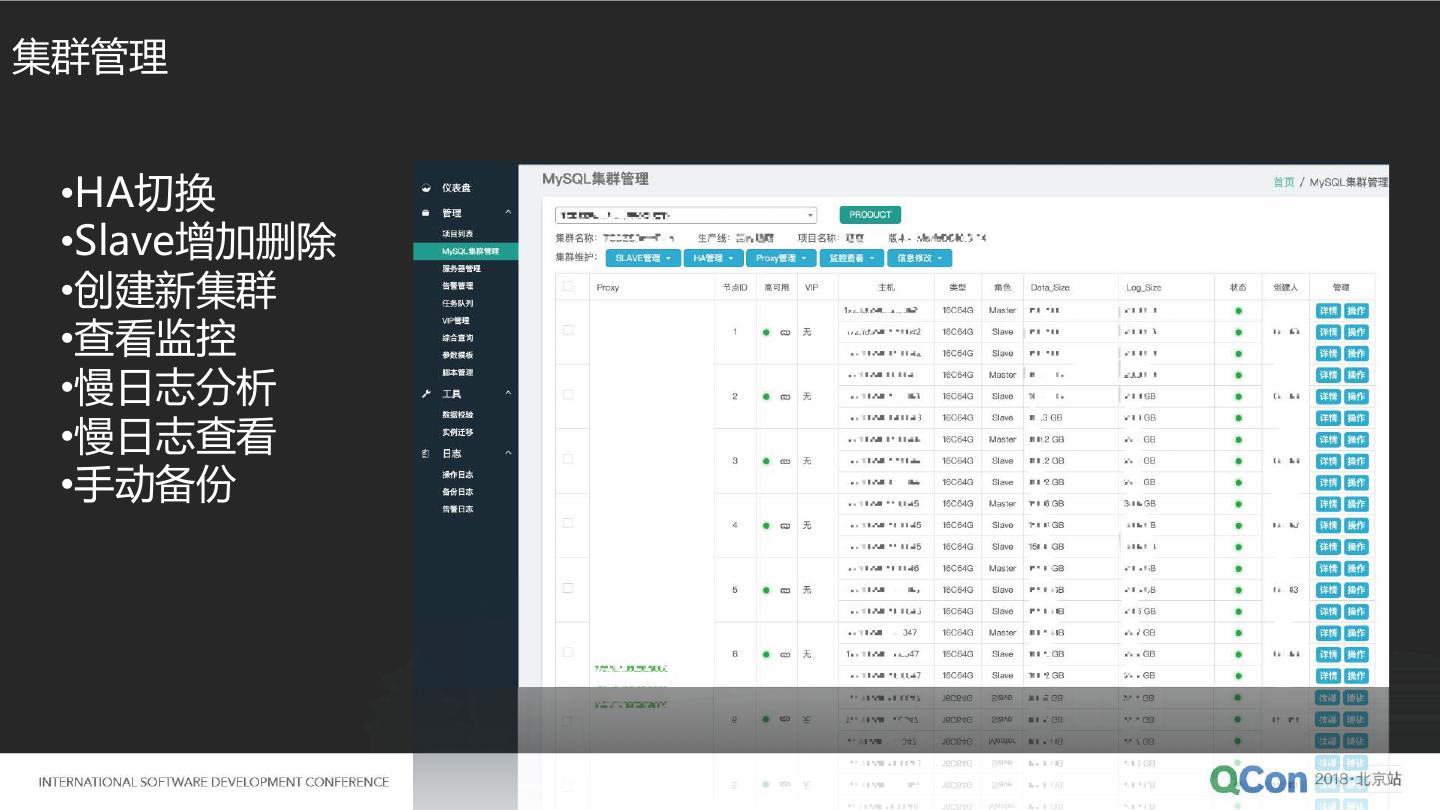Click the Data_Size column header
Viewport: 1440px width, 810px height.
[x=1050, y=288]
